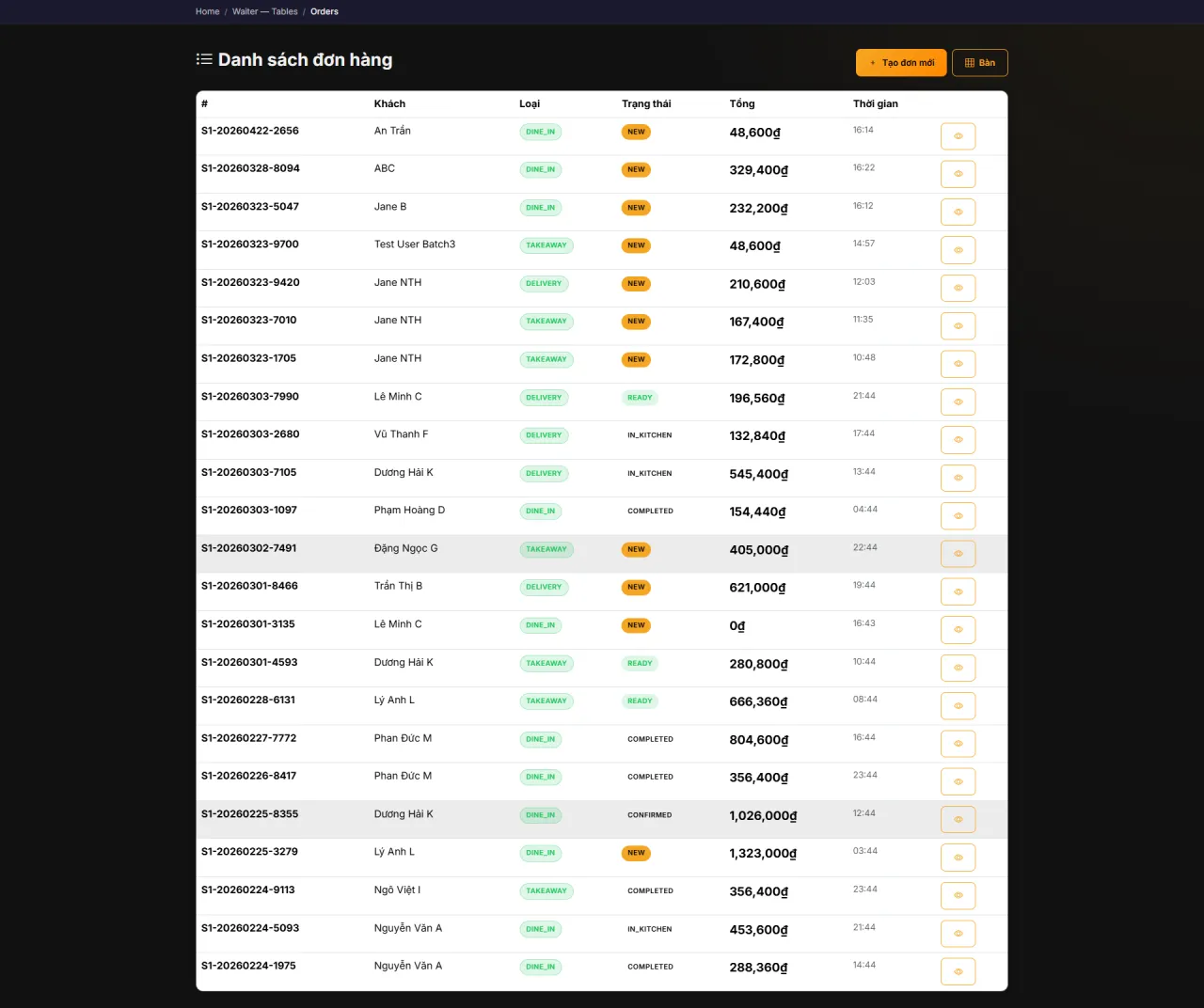Click the Tổng column header
The width and height of the screenshot is (1204, 1008).
(742, 103)
